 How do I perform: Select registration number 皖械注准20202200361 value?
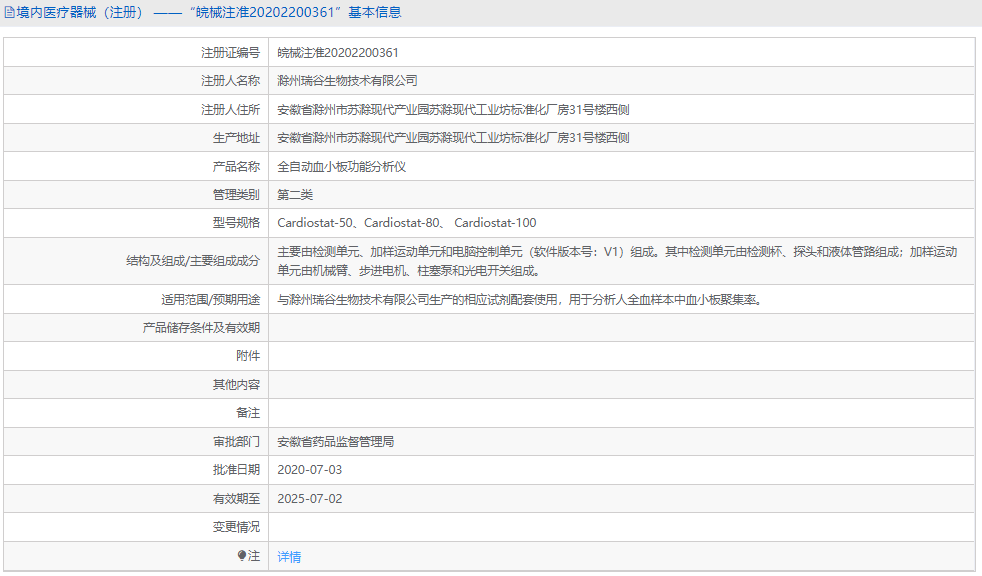338,53
